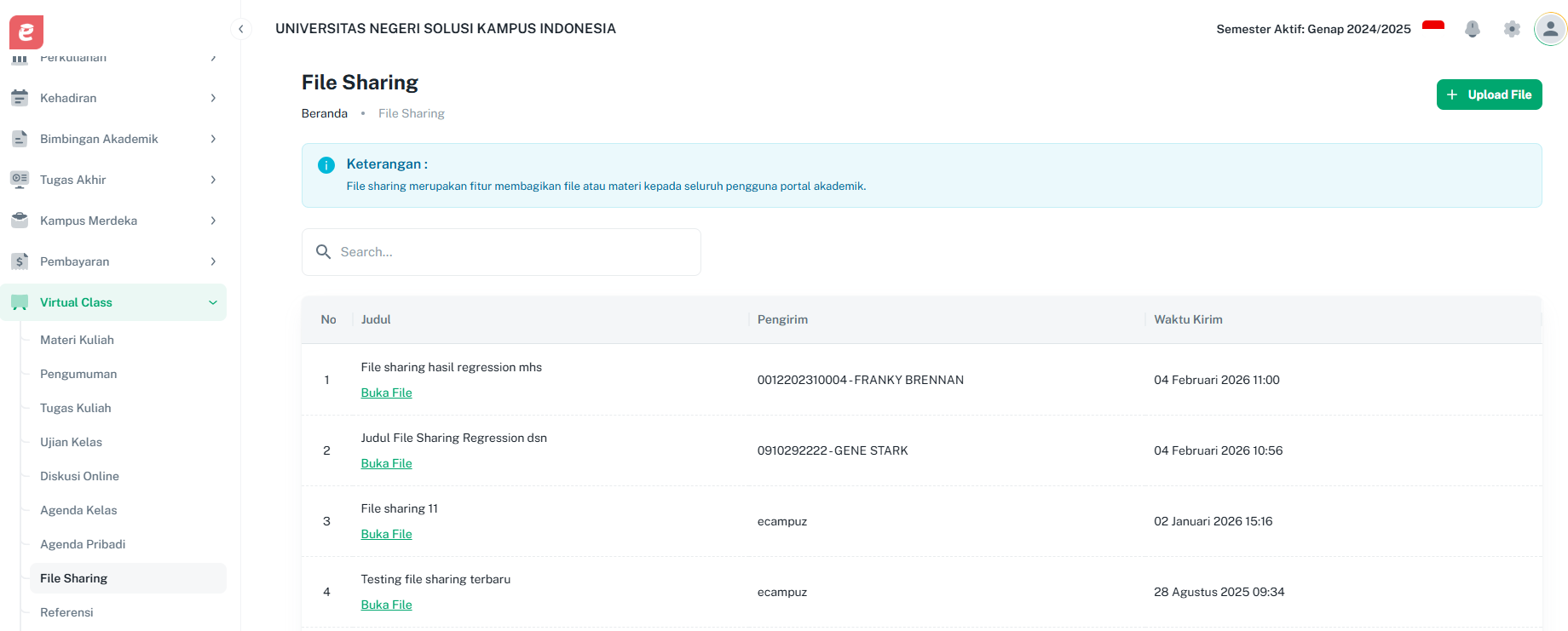Focus the Search input field
Screen dimensions: 1568x631
coord(501,252)
